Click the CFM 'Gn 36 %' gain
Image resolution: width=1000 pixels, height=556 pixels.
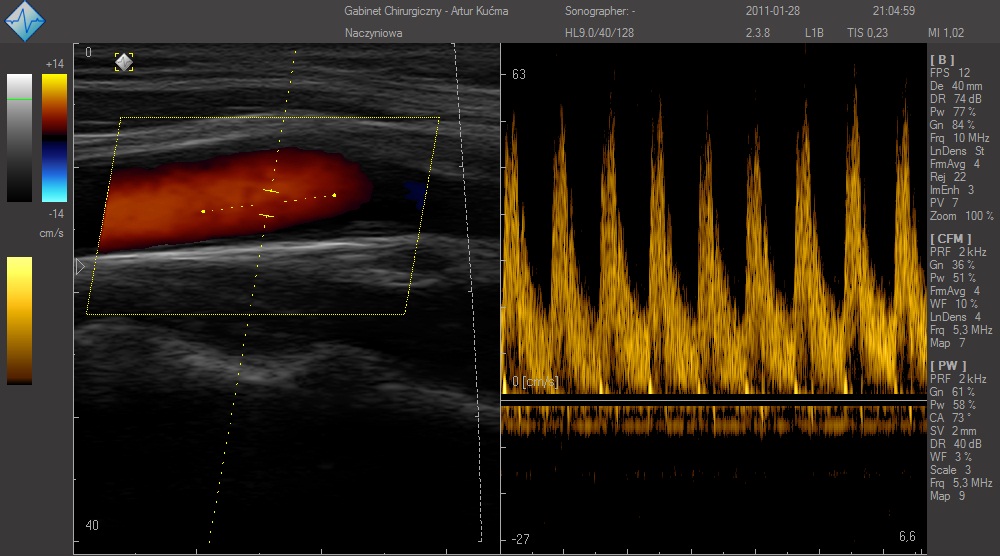pyautogui.click(x=952, y=265)
